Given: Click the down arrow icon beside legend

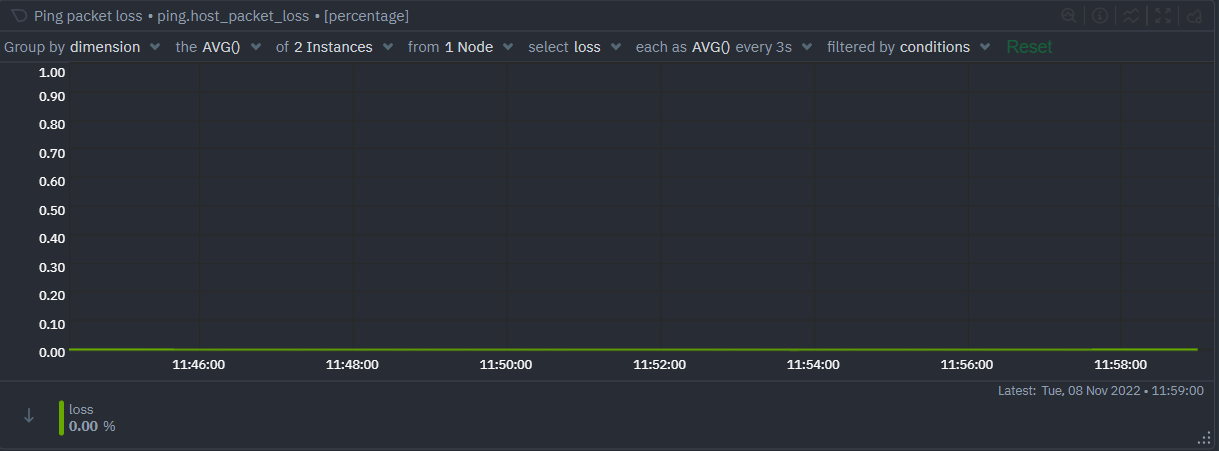Looking at the screenshot, I should (x=29, y=416).
